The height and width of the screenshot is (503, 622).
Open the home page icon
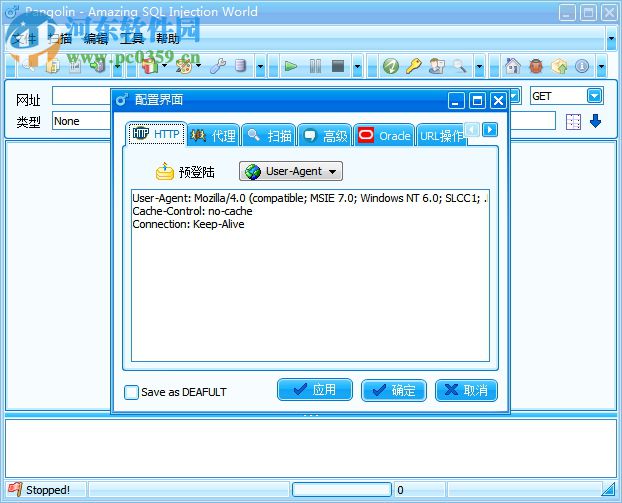pyautogui.click(x=513, y=66)
